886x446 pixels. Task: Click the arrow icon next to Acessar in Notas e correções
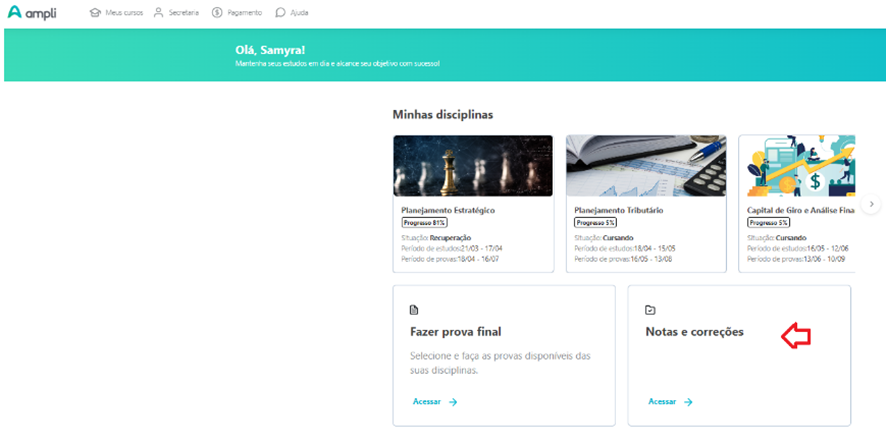(x=688, y=402)
